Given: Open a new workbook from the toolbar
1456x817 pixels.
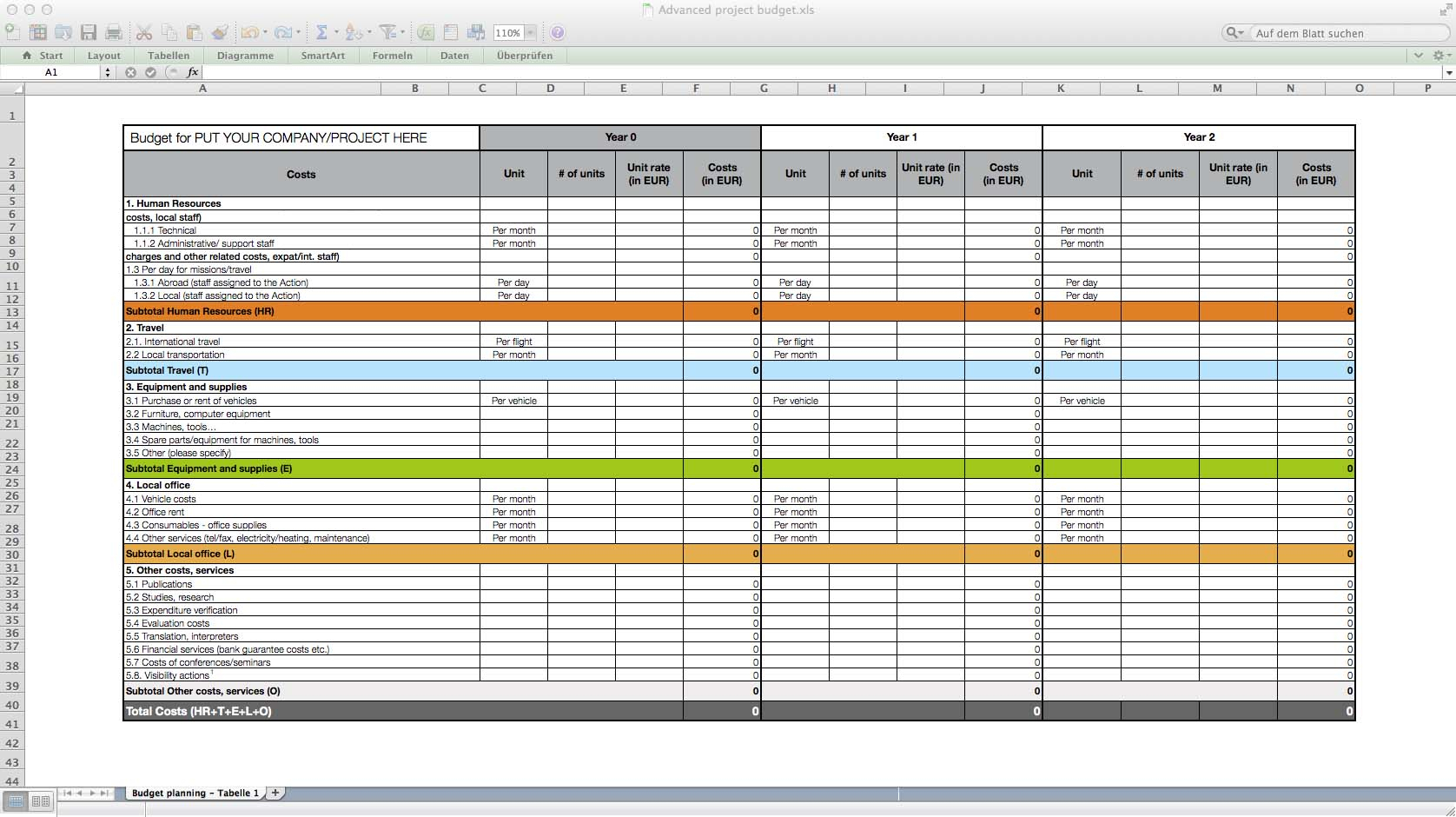Looking at the screenshot, I should [x=12, y=32].
